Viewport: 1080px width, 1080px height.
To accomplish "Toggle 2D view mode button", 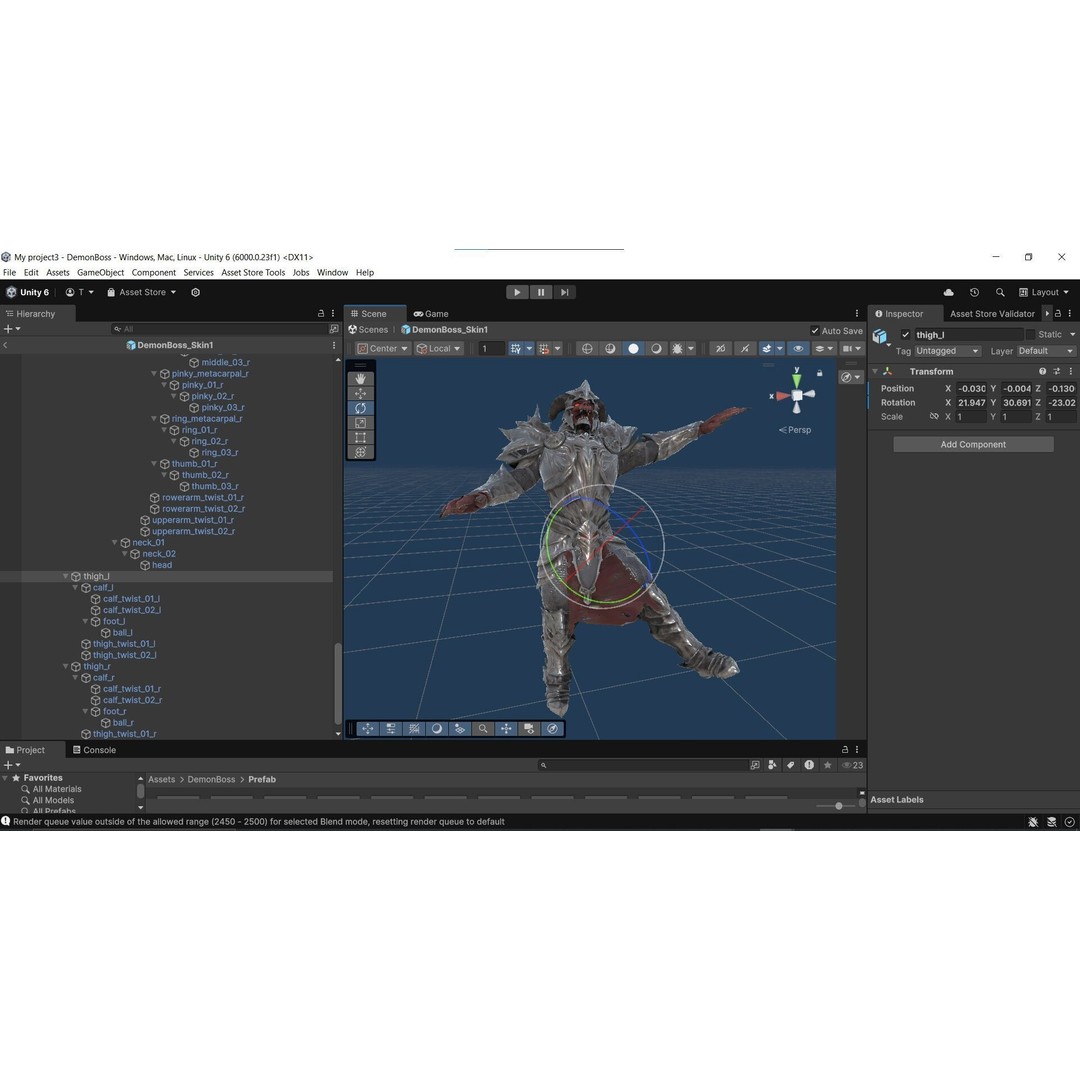I will [720, 349].
